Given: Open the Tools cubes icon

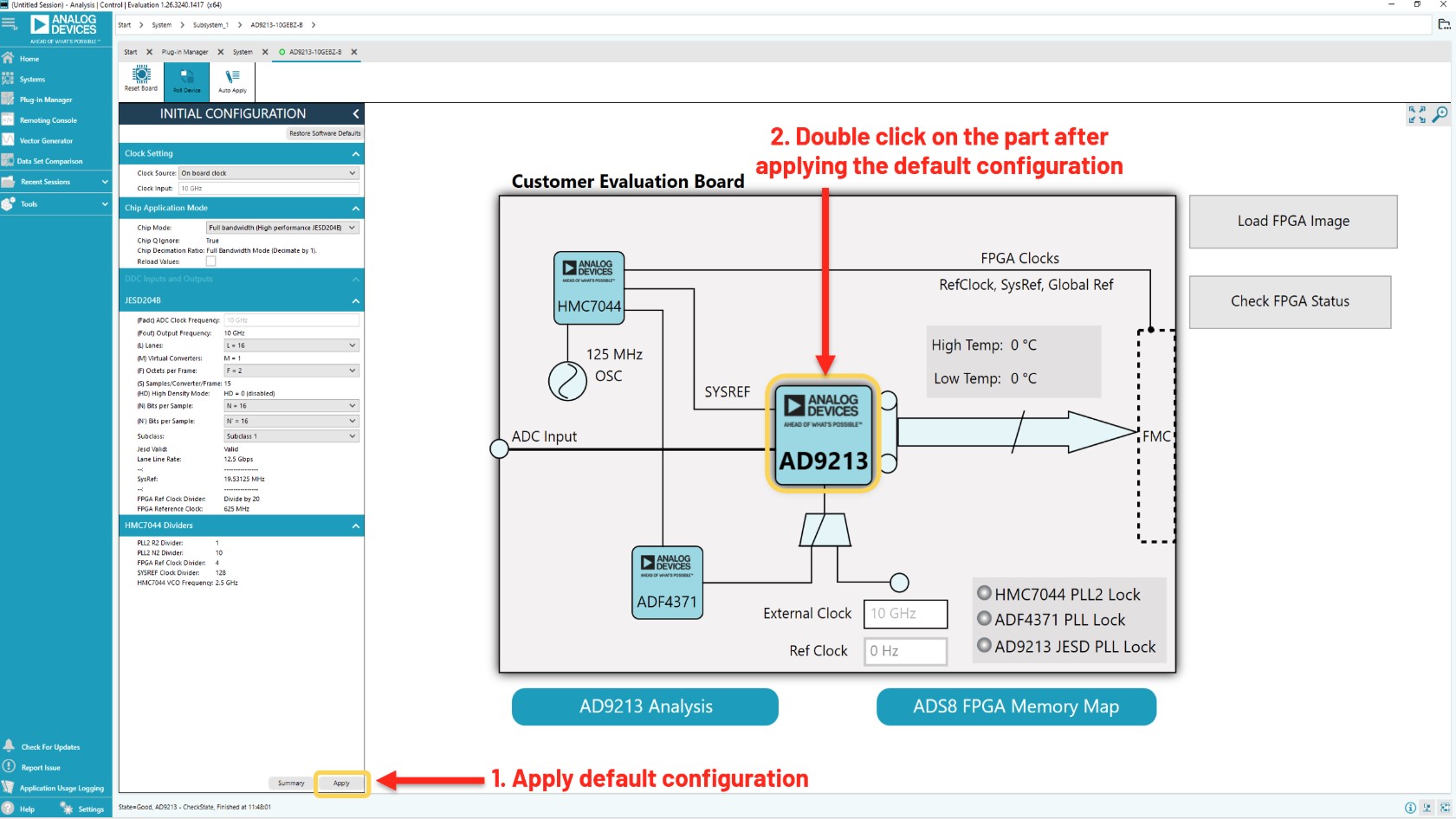Looking at the screenshot, I should [8, 203].
